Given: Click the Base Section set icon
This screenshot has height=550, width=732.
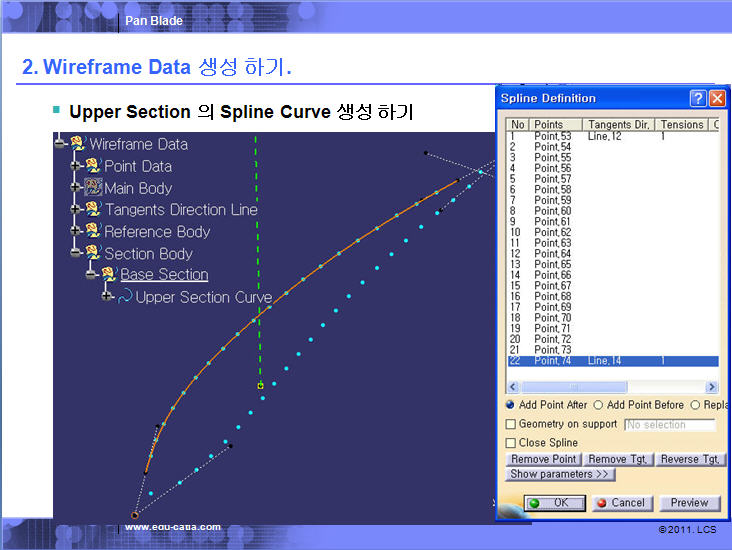Looking at the screenshot, I should (109, 275).
